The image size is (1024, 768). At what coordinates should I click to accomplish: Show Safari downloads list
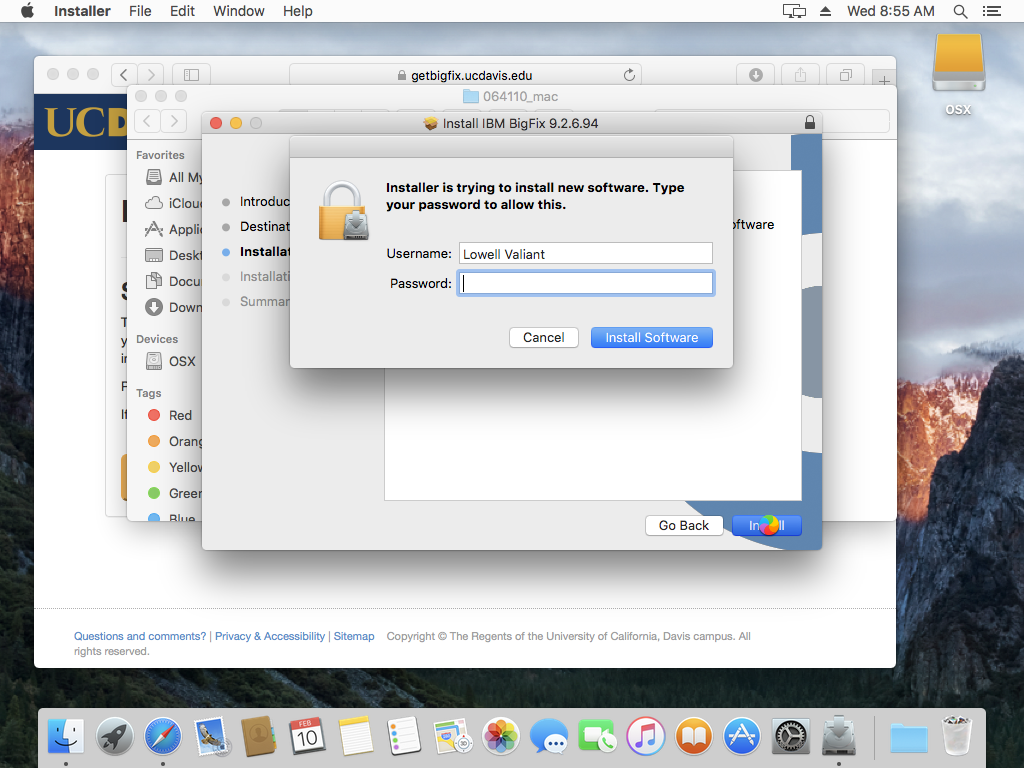(x=756, y=75)
